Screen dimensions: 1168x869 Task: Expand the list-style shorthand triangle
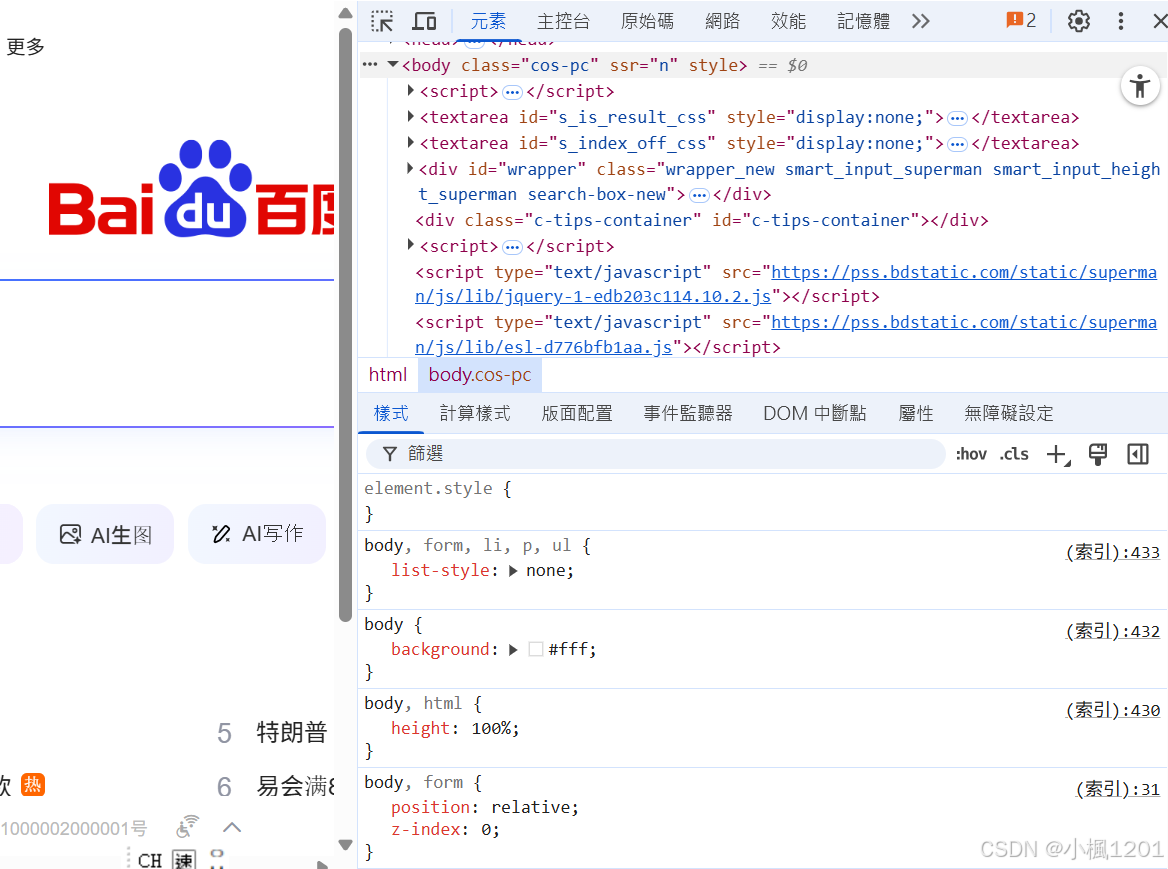tap(513, 571)
